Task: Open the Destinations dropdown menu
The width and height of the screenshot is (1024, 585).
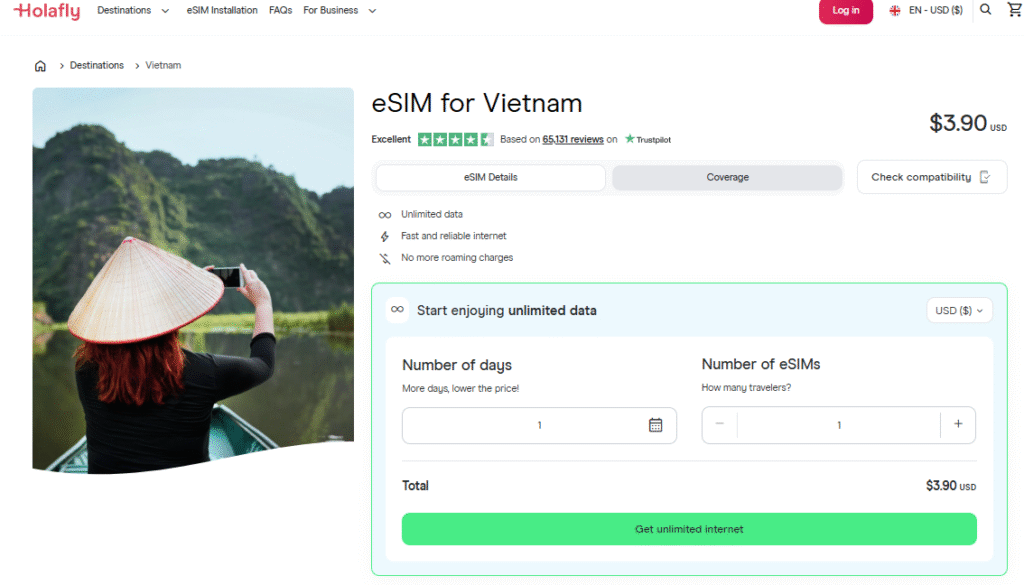Action: click(130, 10)
